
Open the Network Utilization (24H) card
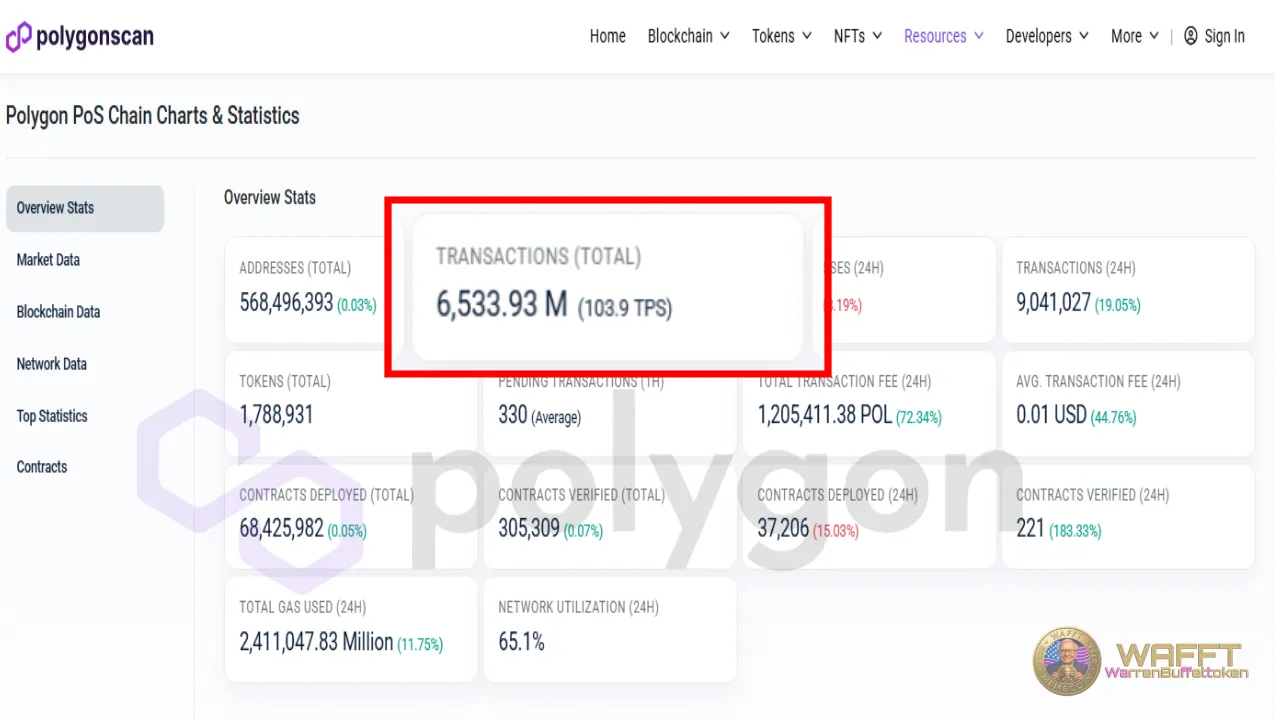tap(609, 628)
